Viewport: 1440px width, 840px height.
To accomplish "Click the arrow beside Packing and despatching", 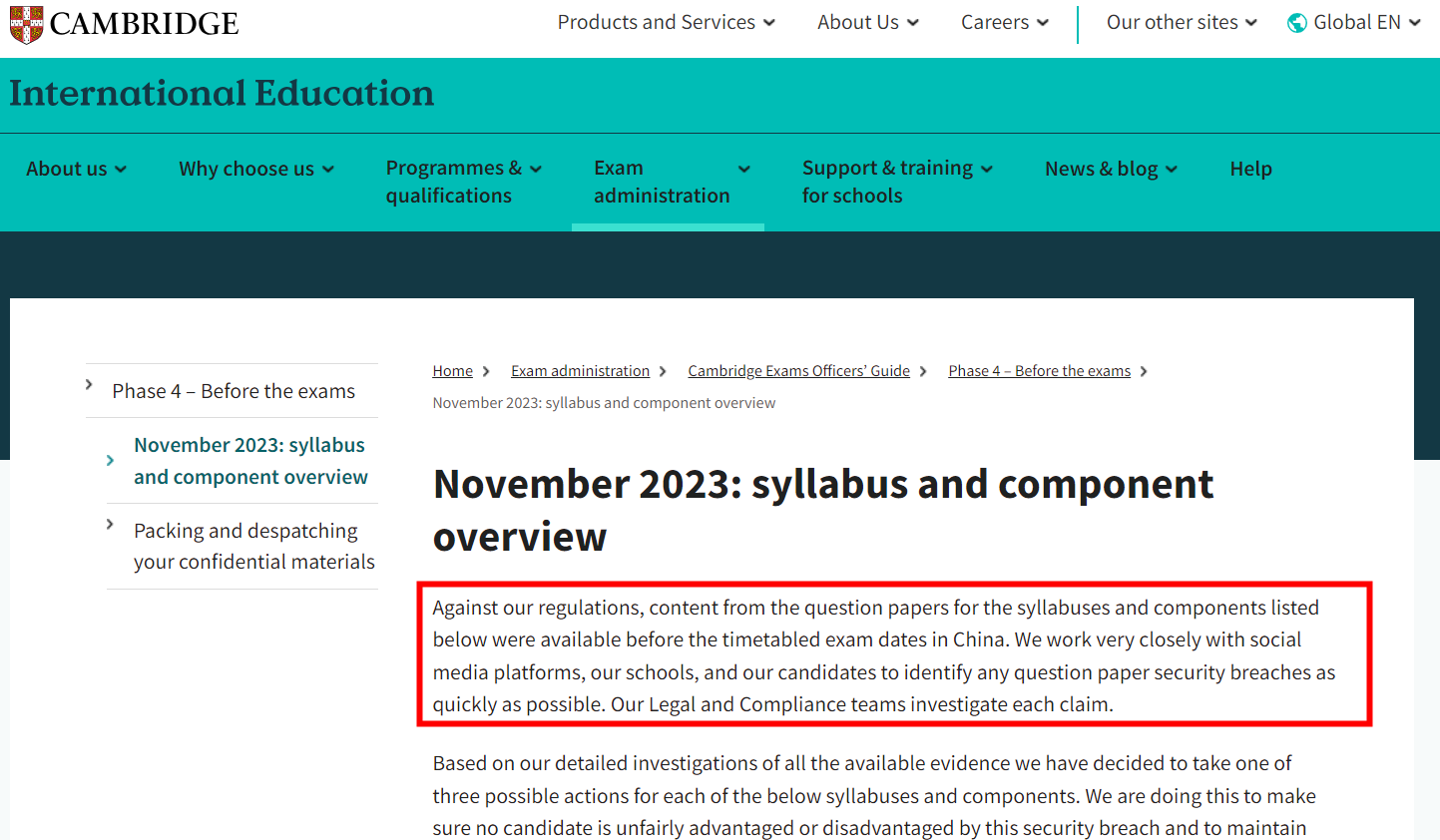I will click(110, 524).
